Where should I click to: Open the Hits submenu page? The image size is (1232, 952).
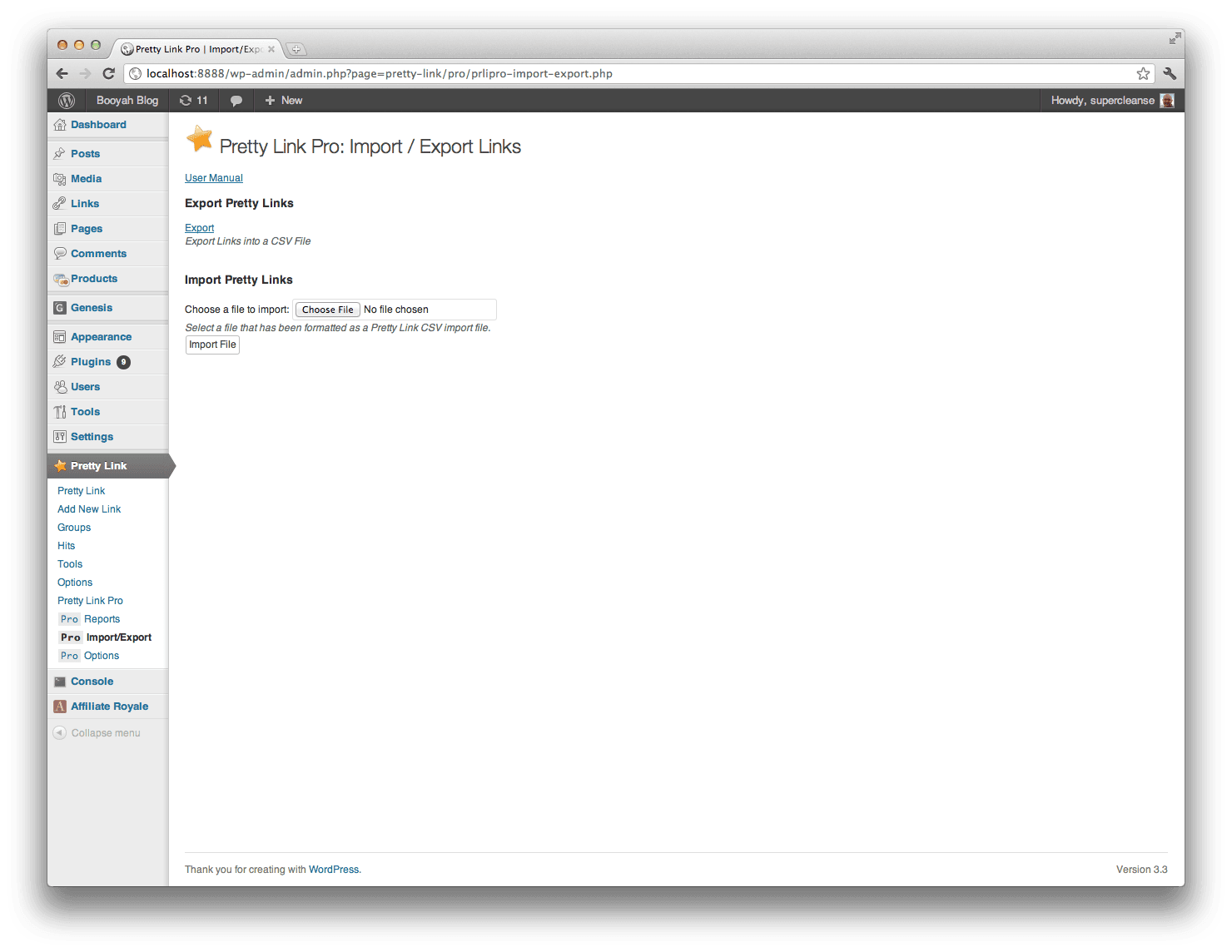pos(67,546)
